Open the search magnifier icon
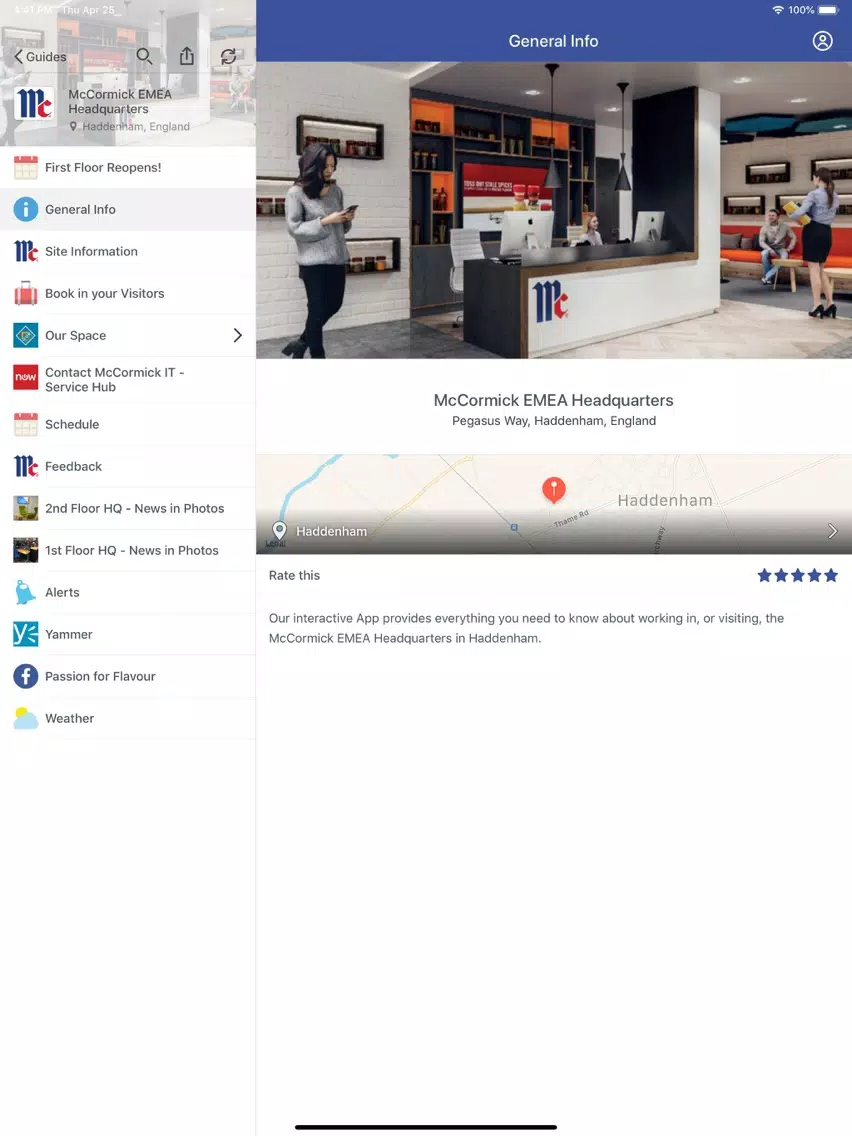The image size is (852, 1136). click(x=144, y=57)
